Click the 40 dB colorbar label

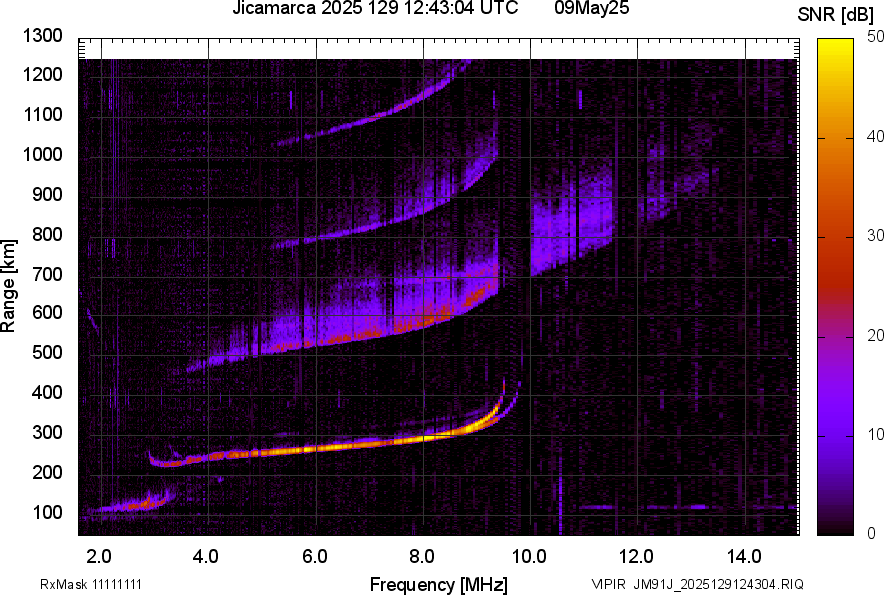pos(876,136)
